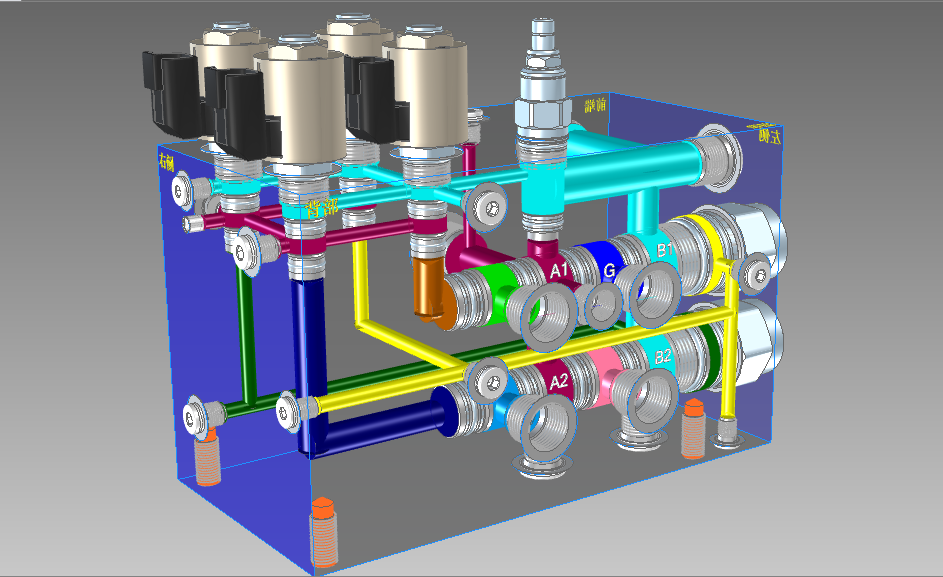The height and width of the screenshot is (577, 943).
Task: Select the small threaded port opening below G
Action: [x=602, y=306]
